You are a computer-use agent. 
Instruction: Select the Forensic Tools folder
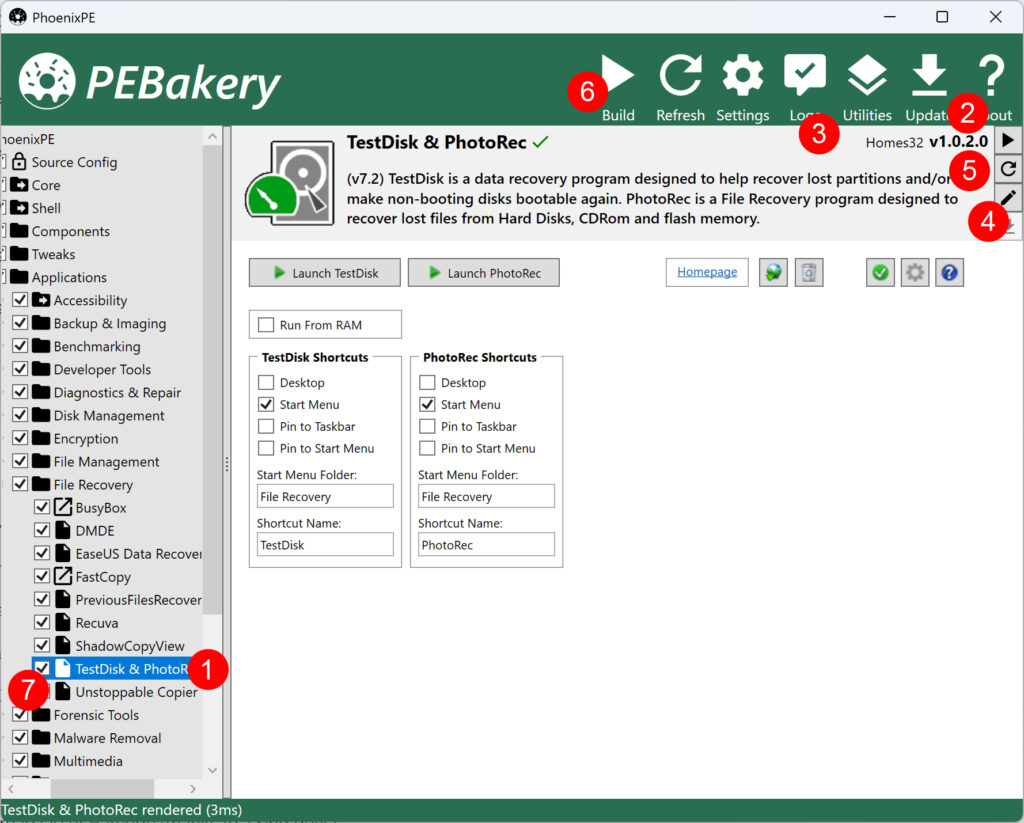click(x=96, y=715)
